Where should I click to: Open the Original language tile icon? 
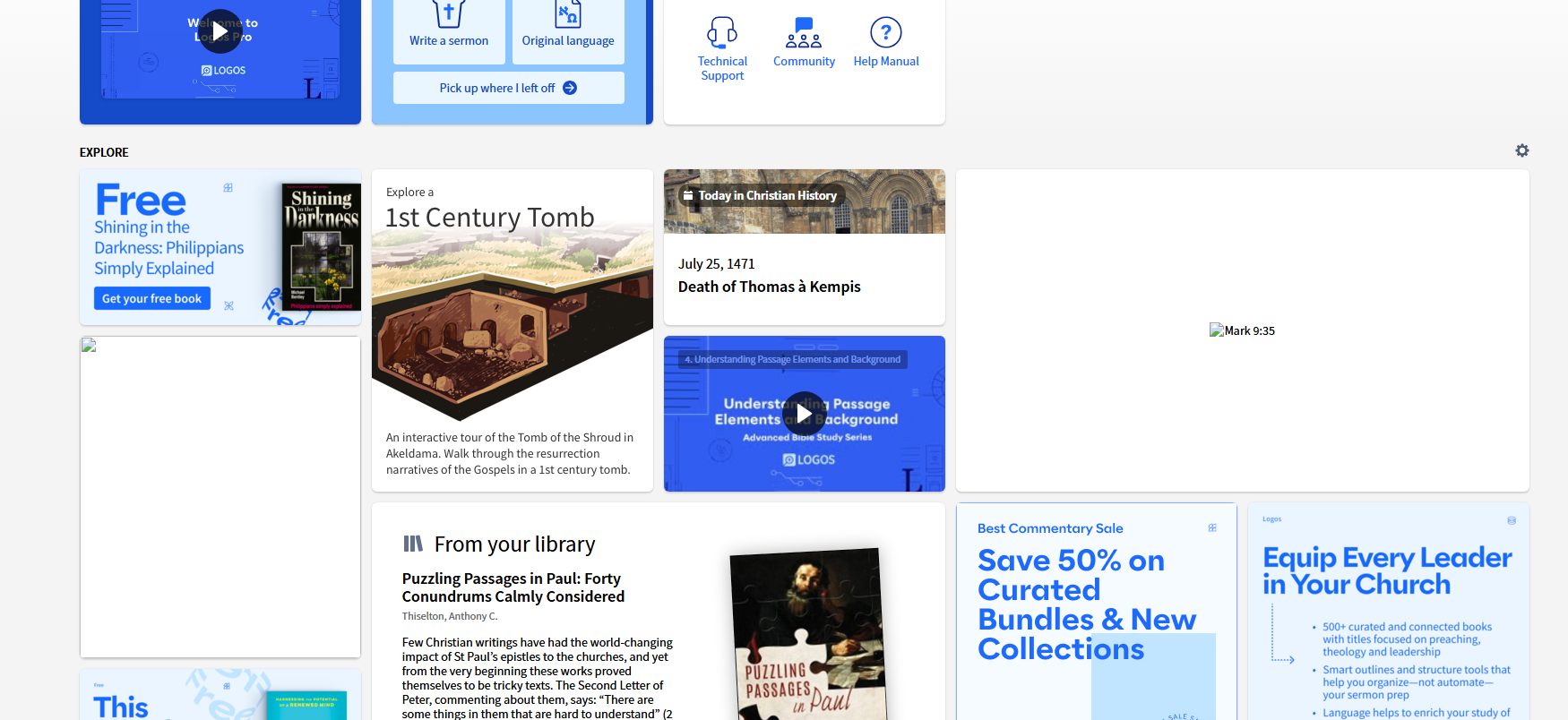[x=568, y=13]
